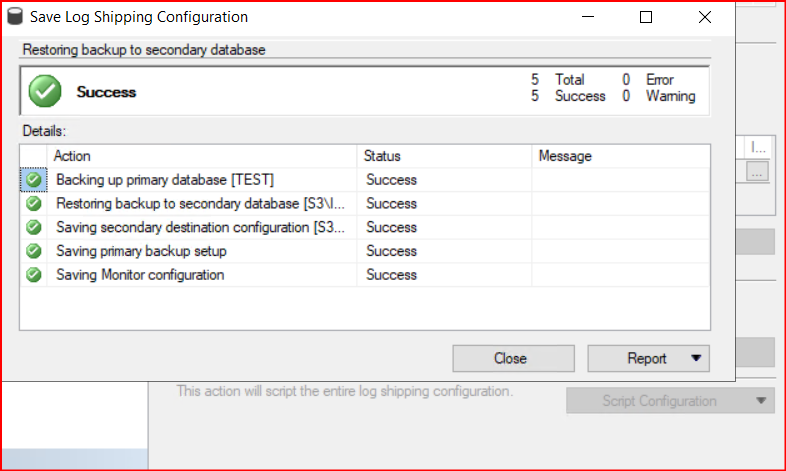
Task: Click the check icon beside Backing up primary database
Action: [x=34, y=180]
